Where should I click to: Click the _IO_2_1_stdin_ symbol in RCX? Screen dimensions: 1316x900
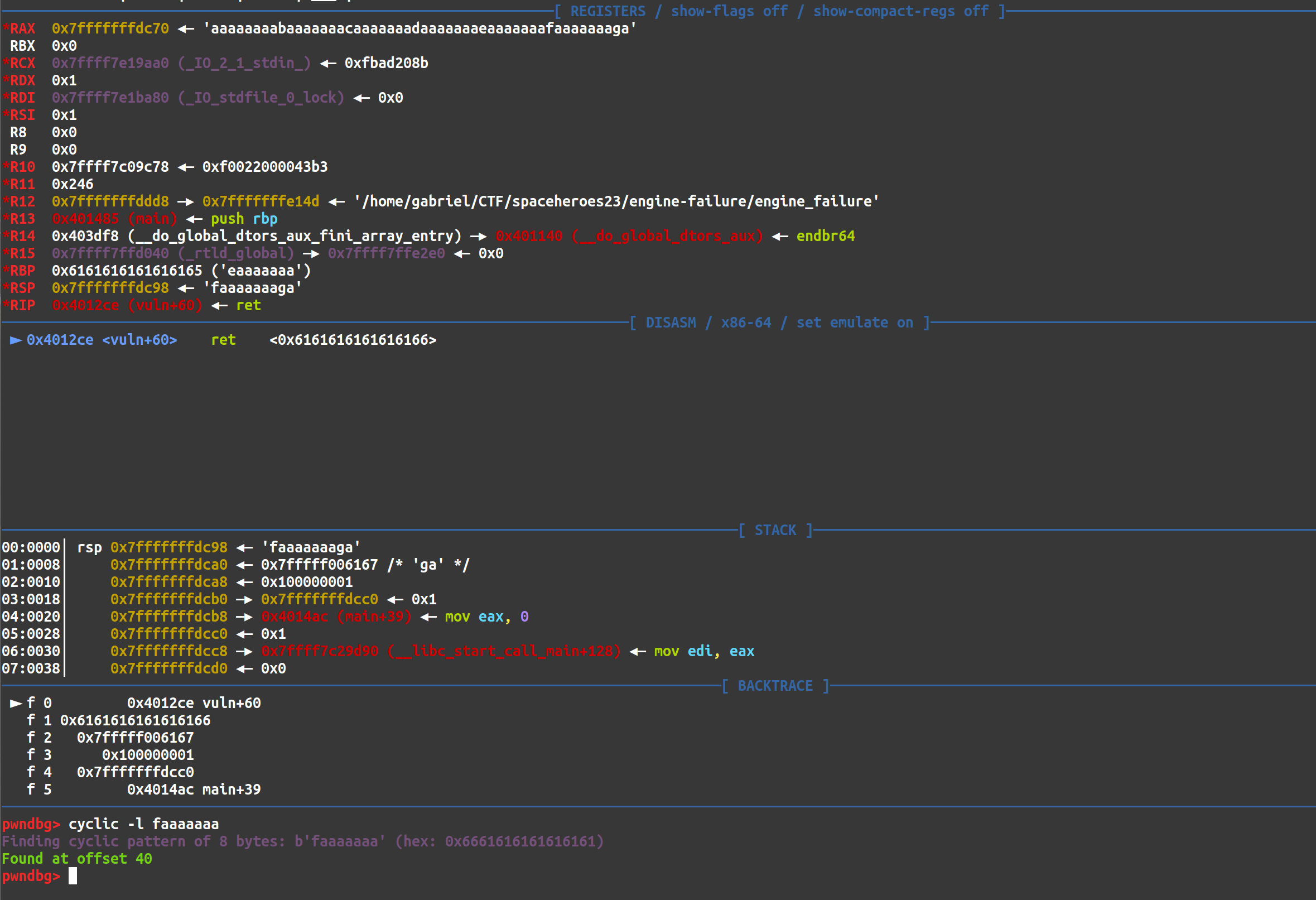[245, 63]
